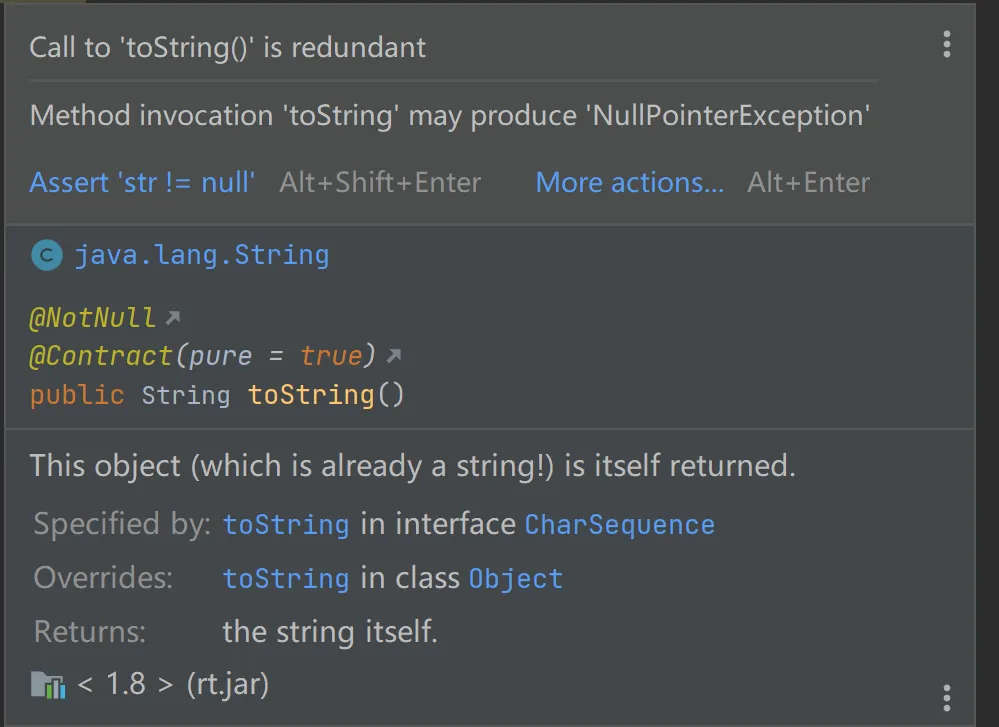Open the CharSequence interface link
Viewport: 999px width, 727px height.
click(x=619, y=525)
